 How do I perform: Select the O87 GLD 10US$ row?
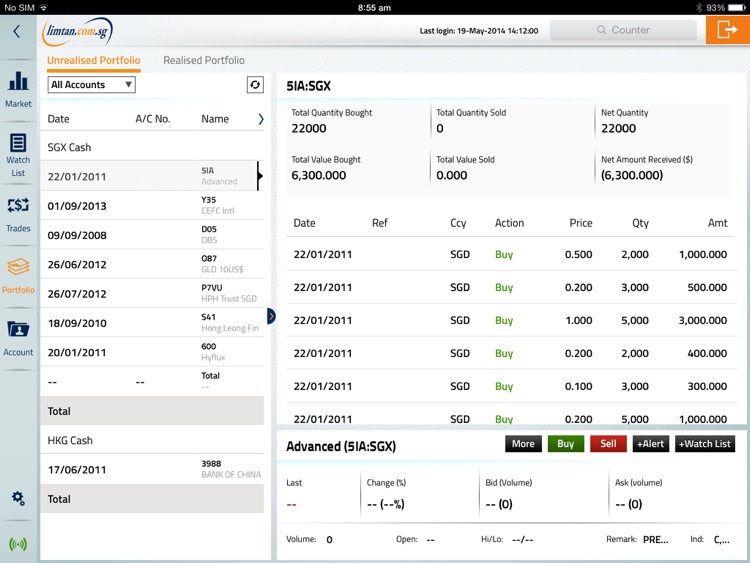coord(152,264)
